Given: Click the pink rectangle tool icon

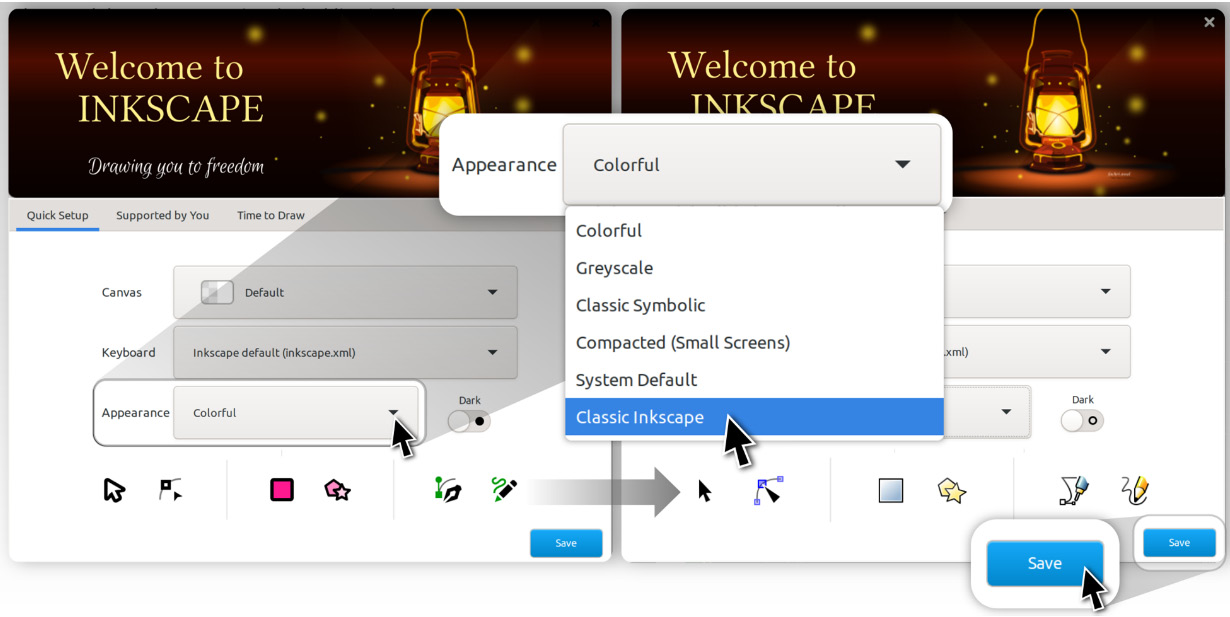Looking at the screenshot, I should (282, 490).
